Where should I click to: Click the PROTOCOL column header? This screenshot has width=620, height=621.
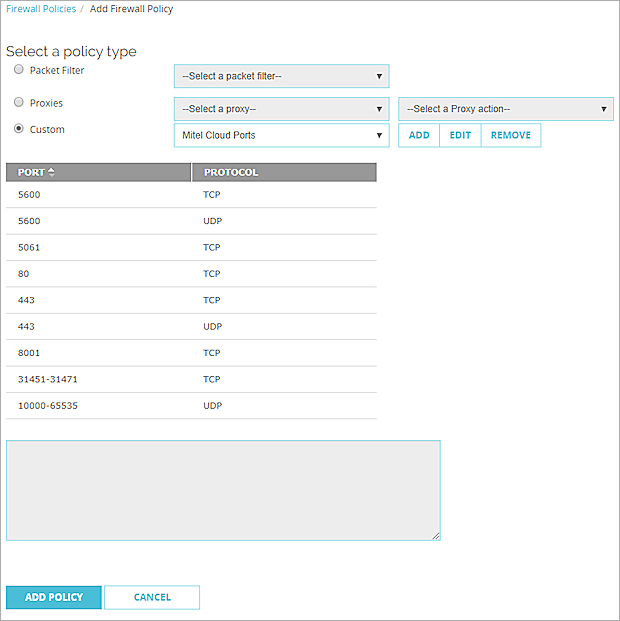coord(231,172)
